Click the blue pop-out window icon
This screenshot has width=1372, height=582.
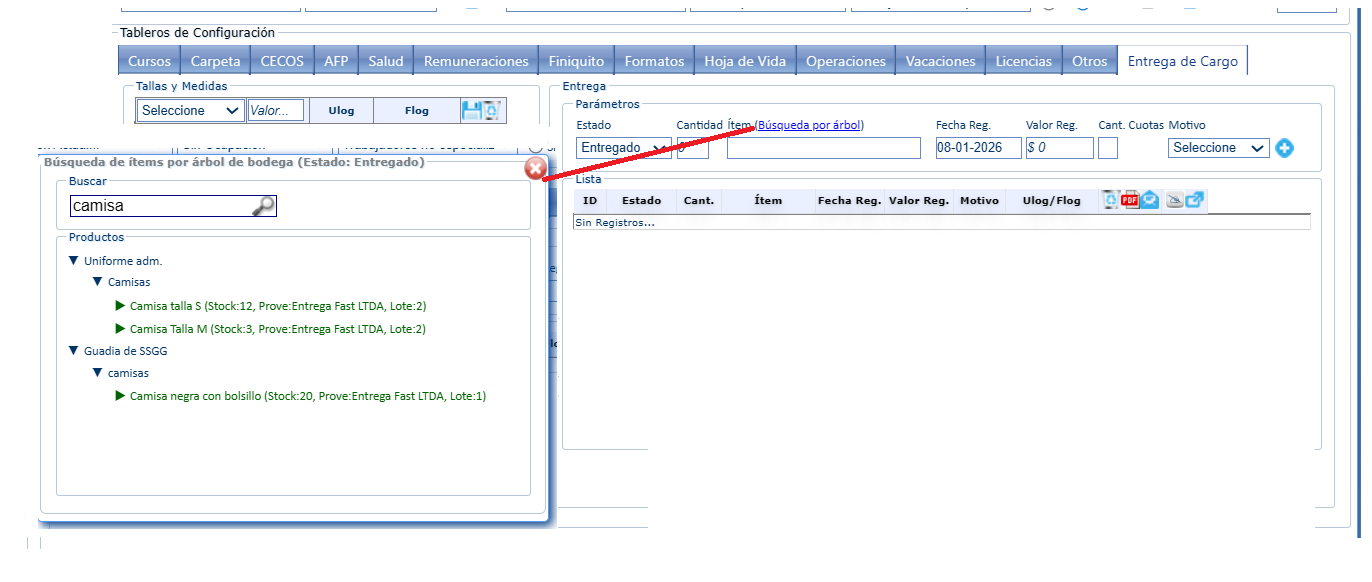click(1195, 200)
